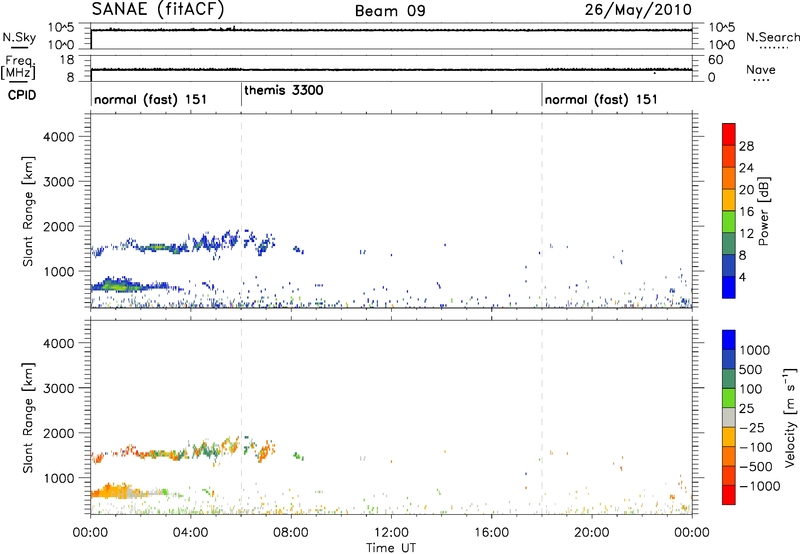Click the 08:00 time axis tick label
This screenshot has height=554, width=800.
coord(291,532)
